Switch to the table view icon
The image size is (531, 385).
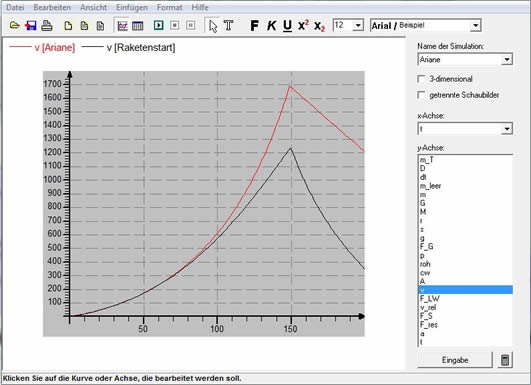tap(137, 26)
